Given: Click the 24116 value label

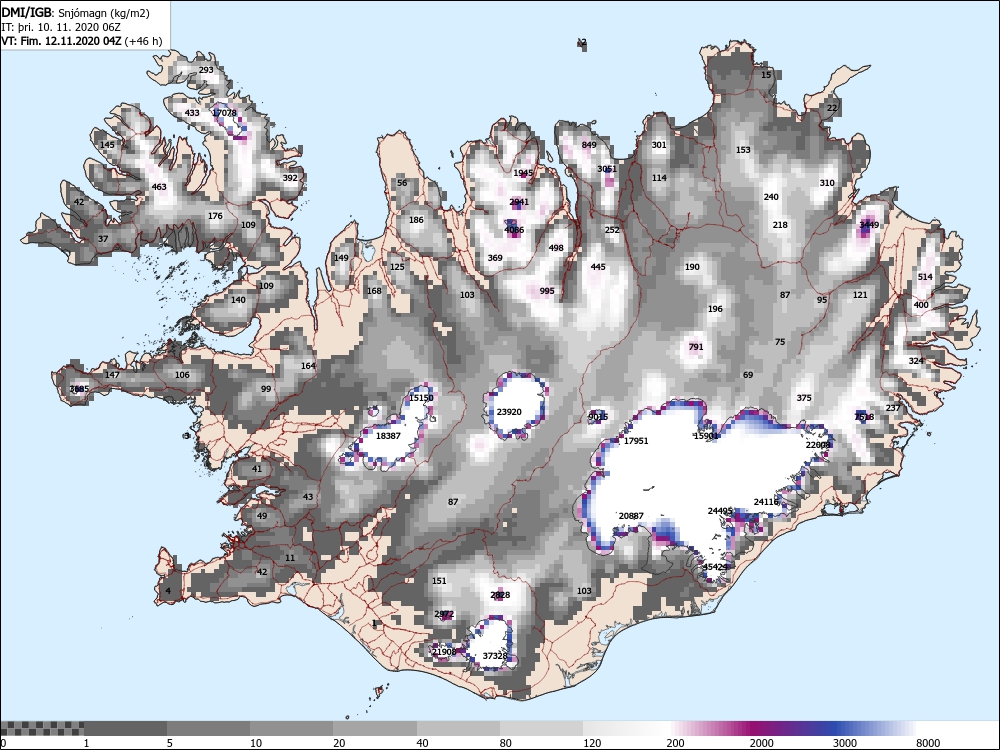Looking at the screenshot, I should click(x=767, y=502).
